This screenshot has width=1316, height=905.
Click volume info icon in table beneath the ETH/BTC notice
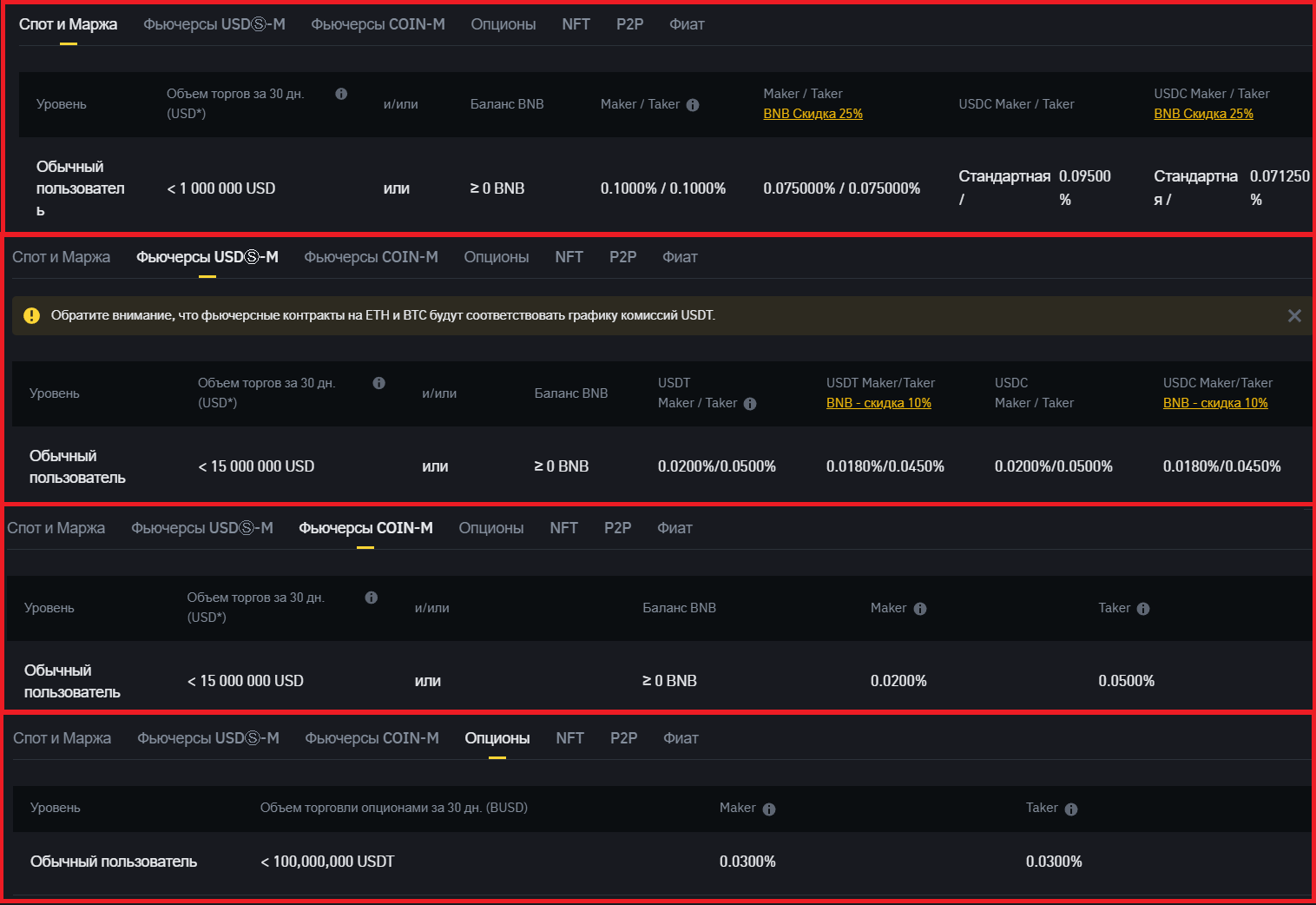(379, 383)
